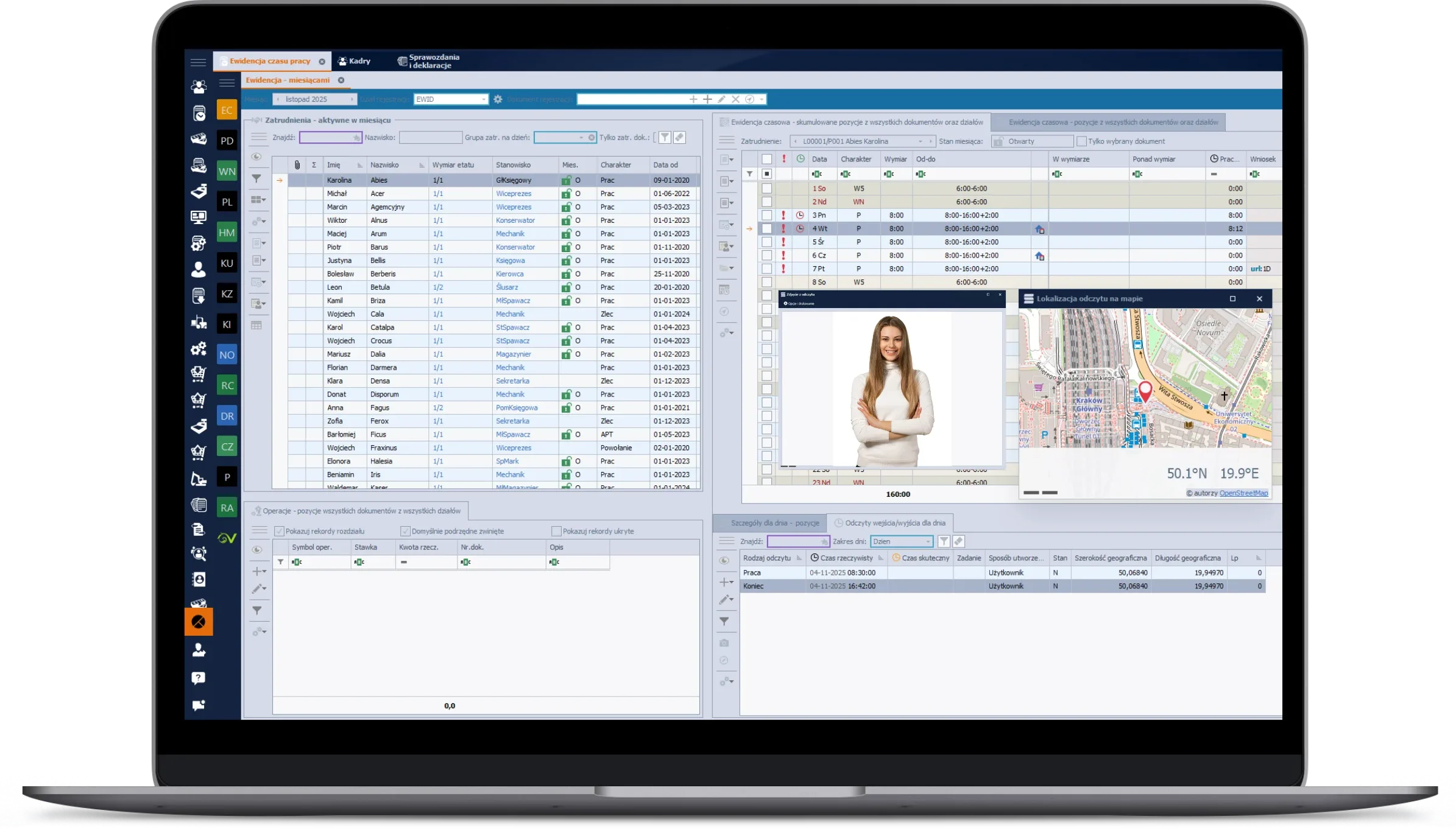Select the highlighted orange sidebar module icon
This screenshot has width=1456, height=833.
point(199,622)
